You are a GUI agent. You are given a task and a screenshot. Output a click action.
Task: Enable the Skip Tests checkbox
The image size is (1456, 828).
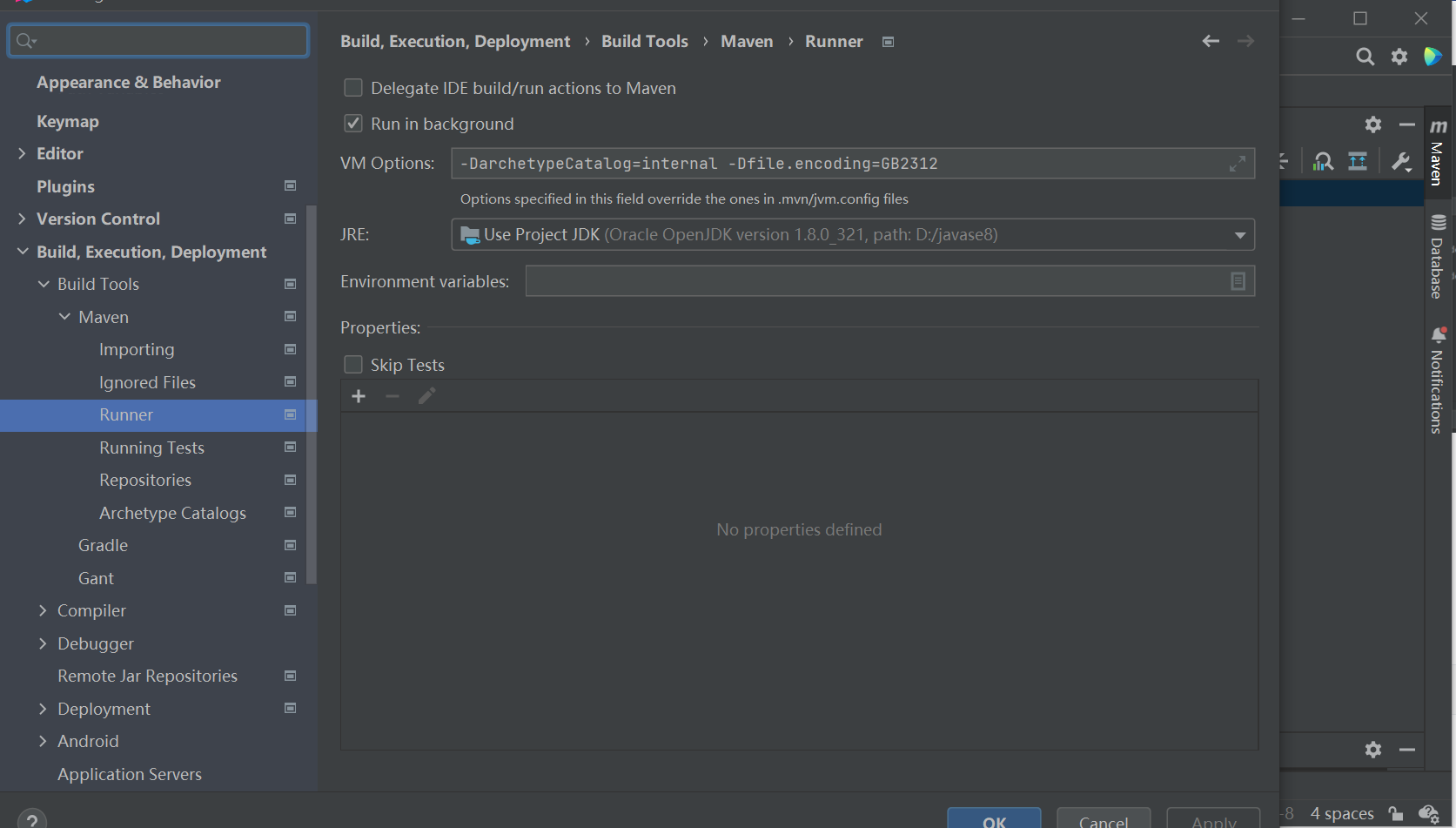pyautogui.click(x=353, y=365)
